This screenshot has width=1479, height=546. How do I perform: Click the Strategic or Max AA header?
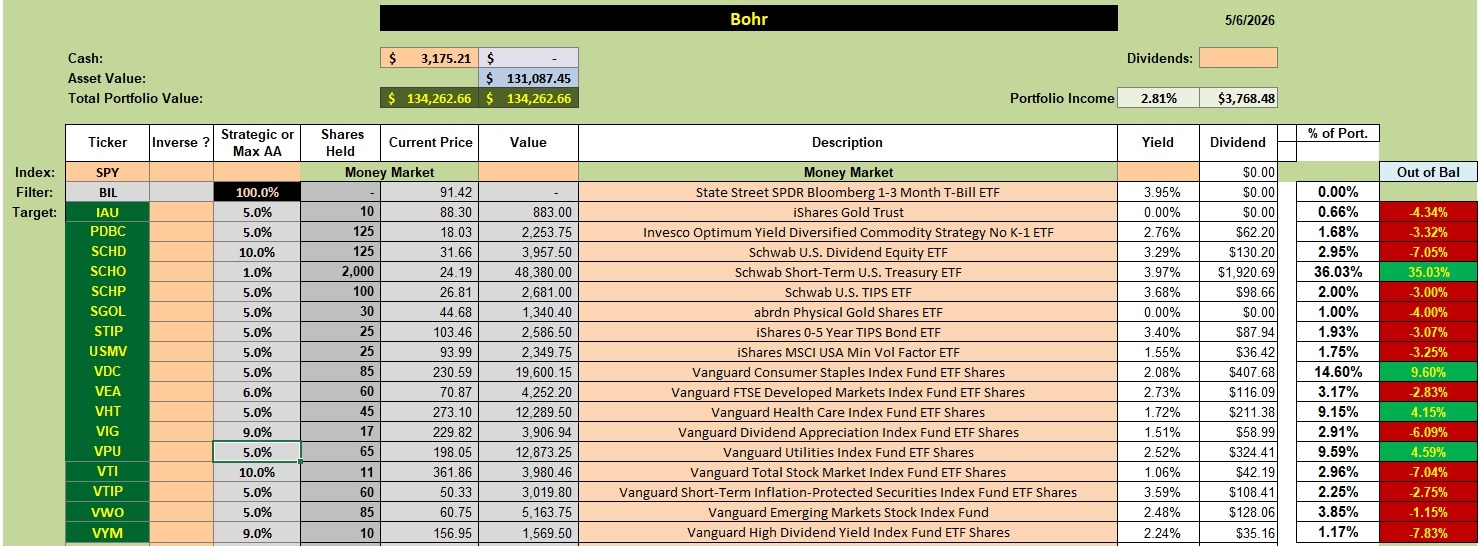258,143
